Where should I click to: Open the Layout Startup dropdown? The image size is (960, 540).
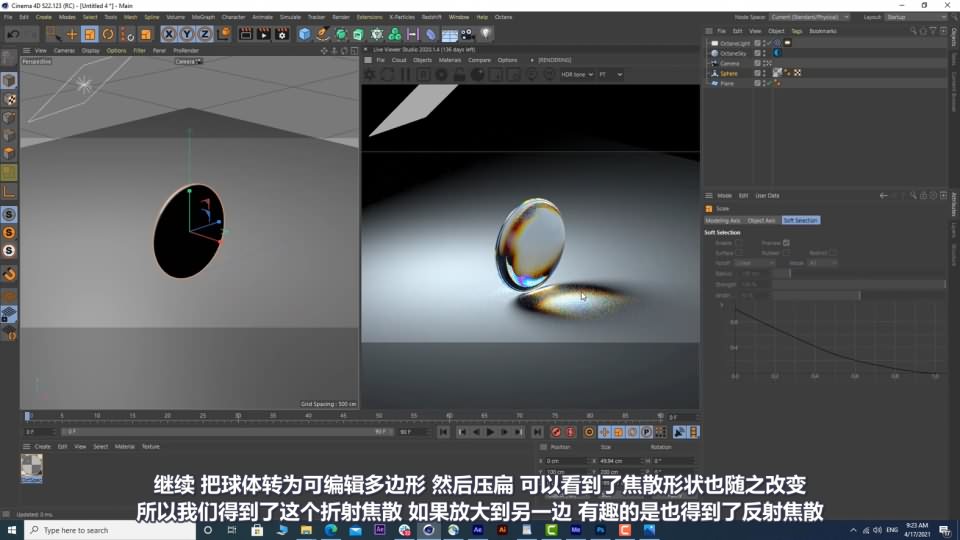pyautogui.click(x=912, y=17)
